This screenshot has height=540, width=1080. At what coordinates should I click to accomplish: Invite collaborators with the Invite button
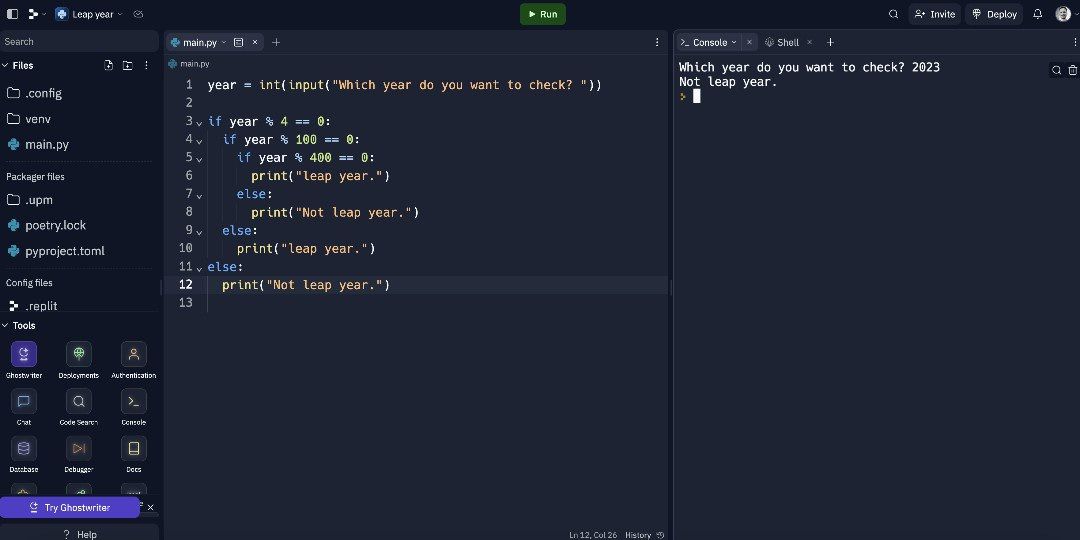click(935, 14)
